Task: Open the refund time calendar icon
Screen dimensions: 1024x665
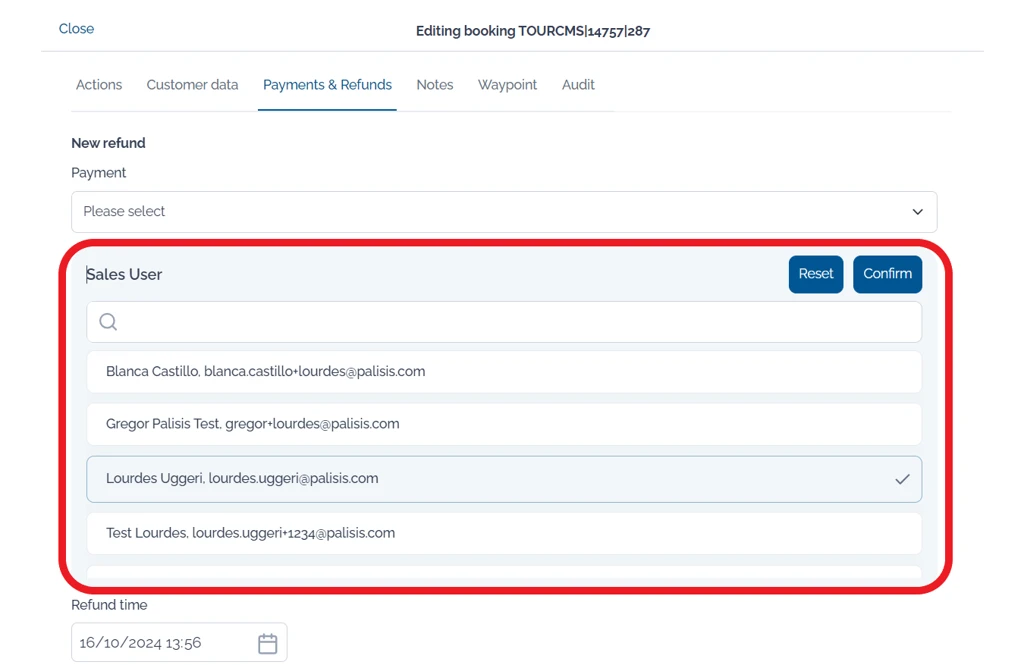Action: pos(268,643)
